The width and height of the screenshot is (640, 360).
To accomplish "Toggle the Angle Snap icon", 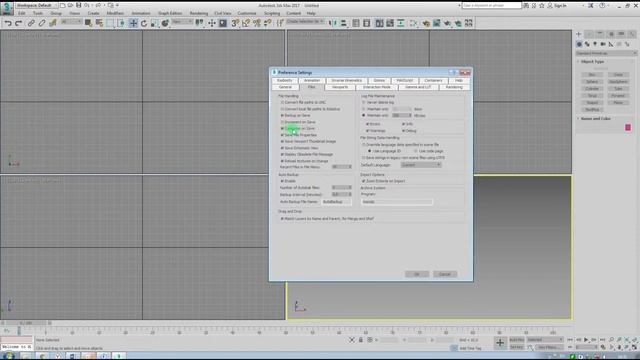I will [246, 23].
